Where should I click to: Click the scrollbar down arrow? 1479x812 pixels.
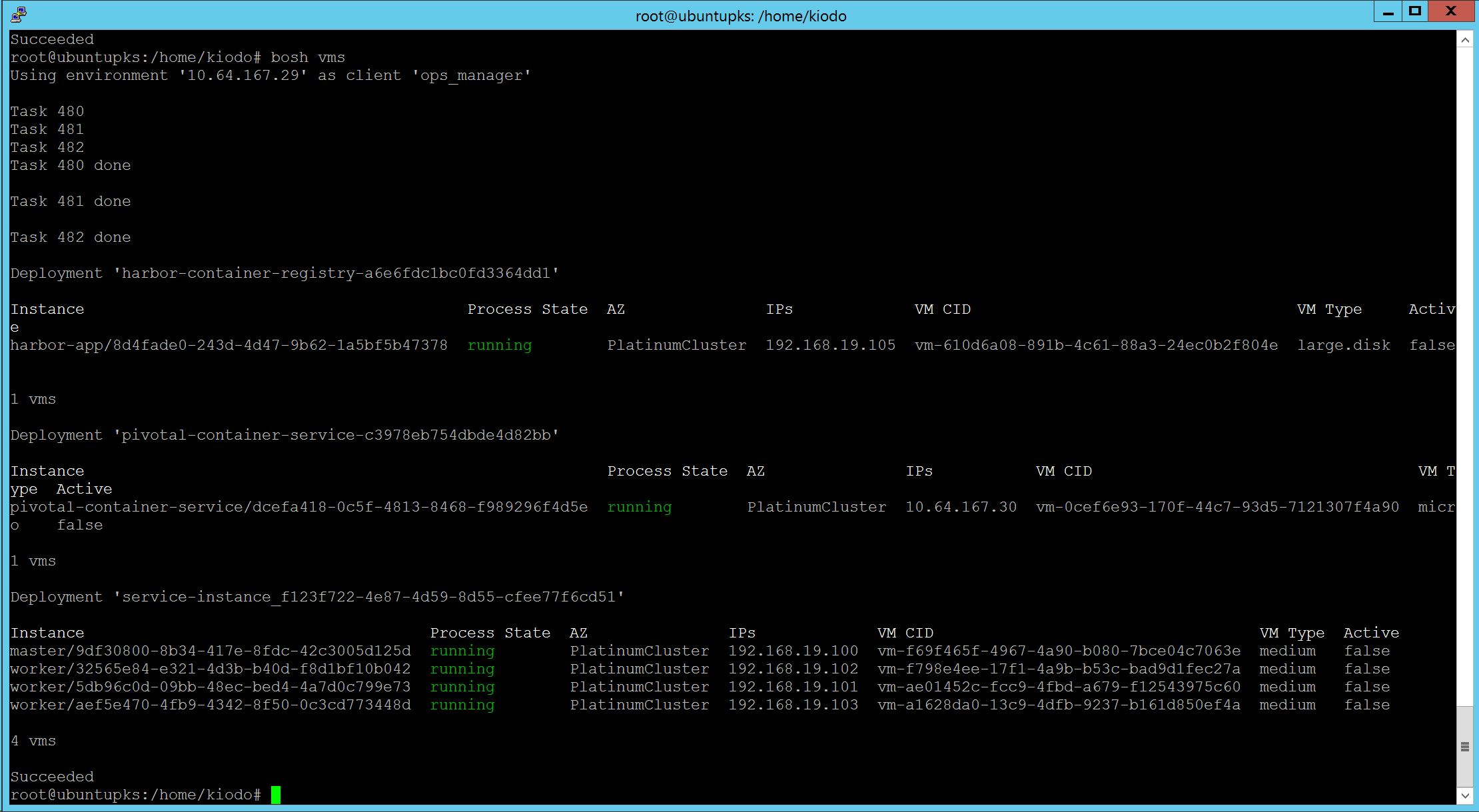[x=1465, y=795]
